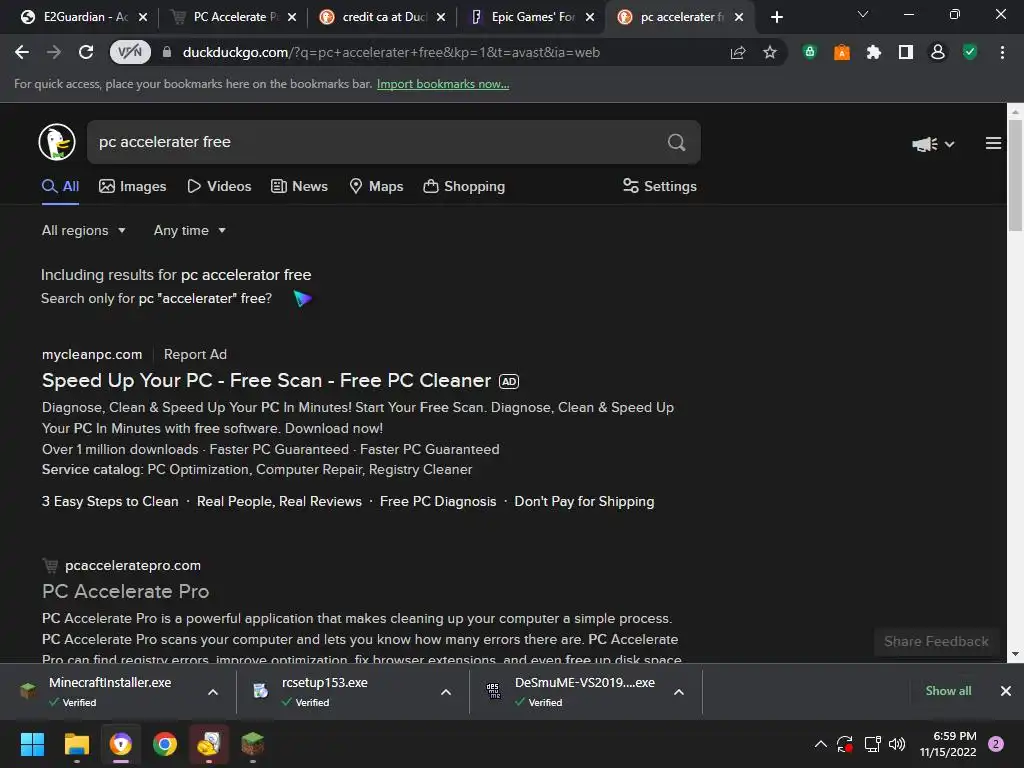Dismiss the downloads bar
Screen dimensions: 1024x768
(1006, 691)
